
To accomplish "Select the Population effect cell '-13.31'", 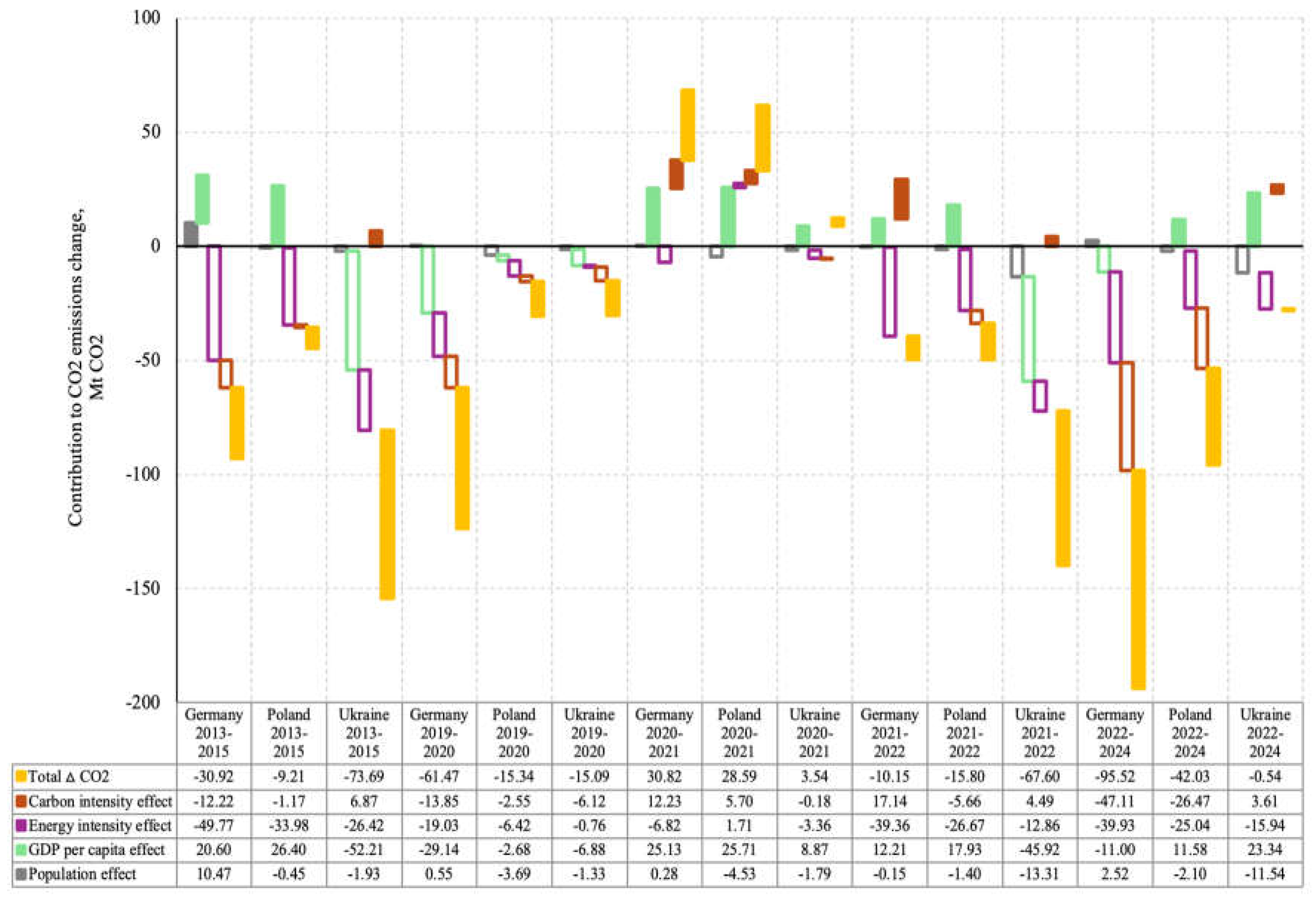I will pyautogui.click(x=1039, y=875).
